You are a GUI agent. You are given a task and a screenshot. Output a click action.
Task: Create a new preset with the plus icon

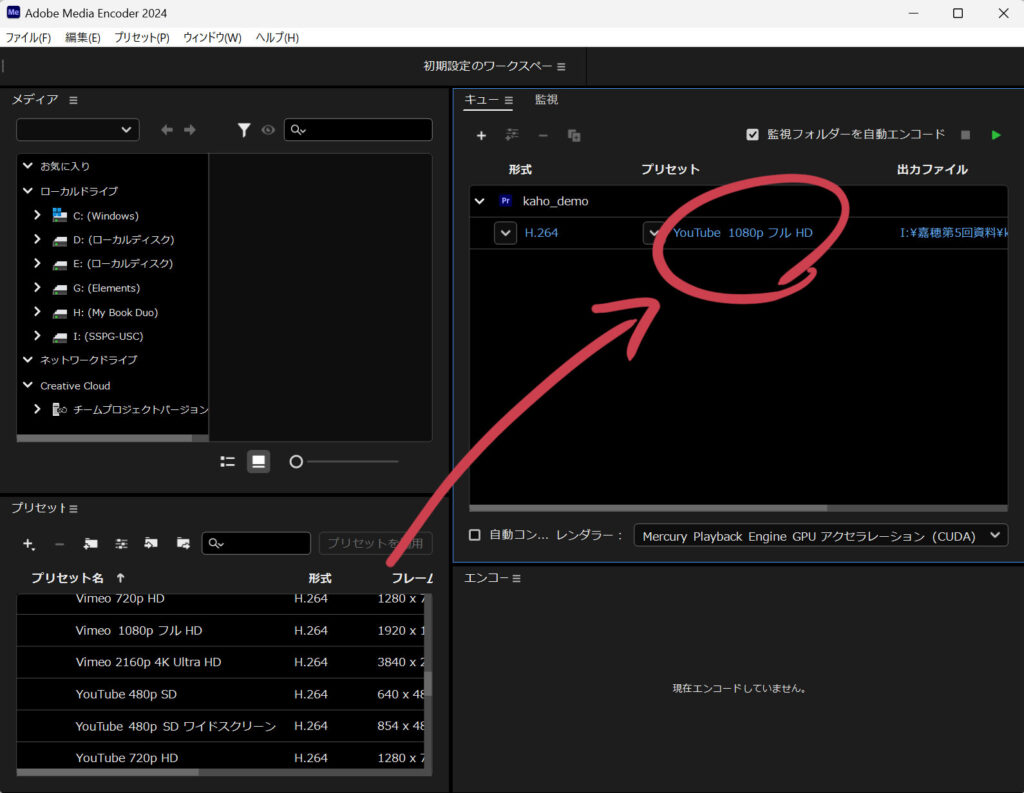[28, 544]
